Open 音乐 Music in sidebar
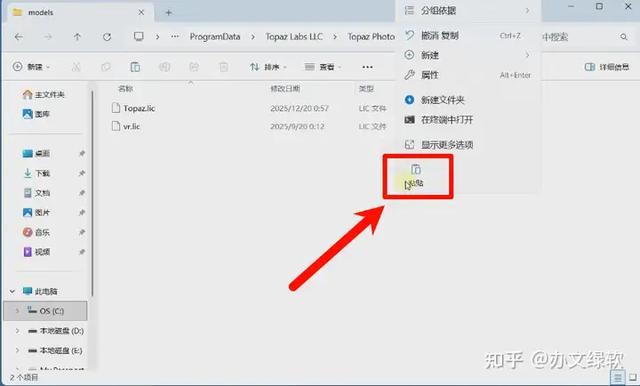This screenshot has height=386, width=640. tap(36, 233)
